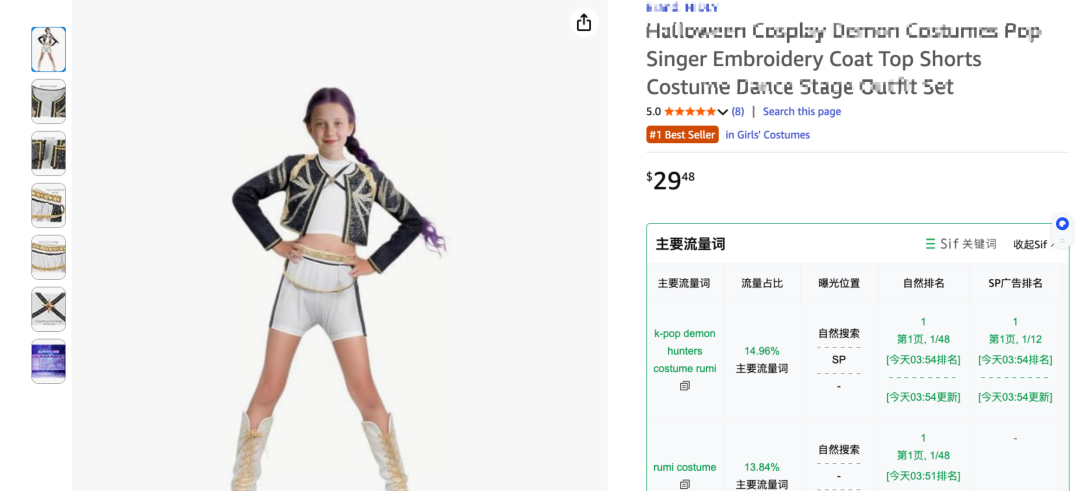
Task: Click the share icon above product image
Action: coord(583,22)
